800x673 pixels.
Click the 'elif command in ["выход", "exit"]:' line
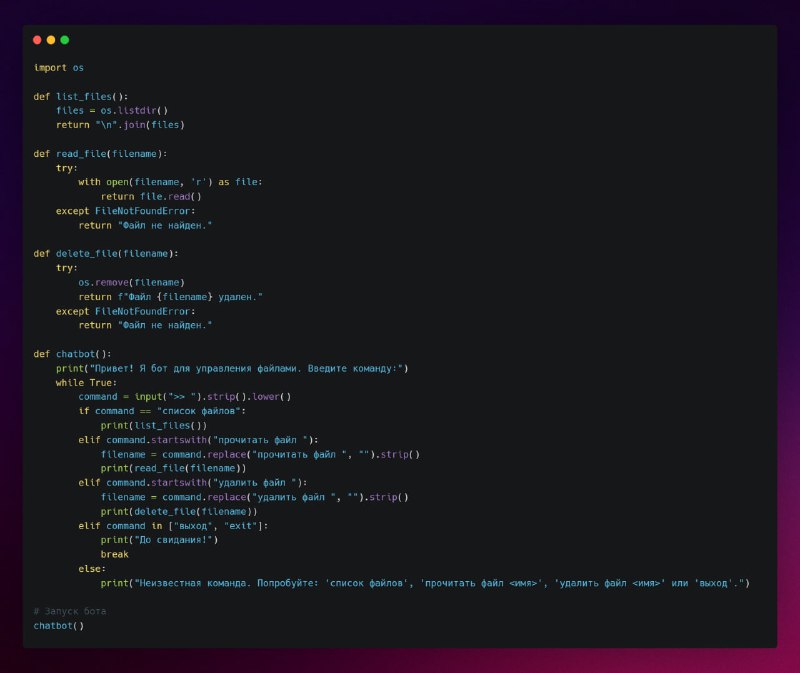173,526
